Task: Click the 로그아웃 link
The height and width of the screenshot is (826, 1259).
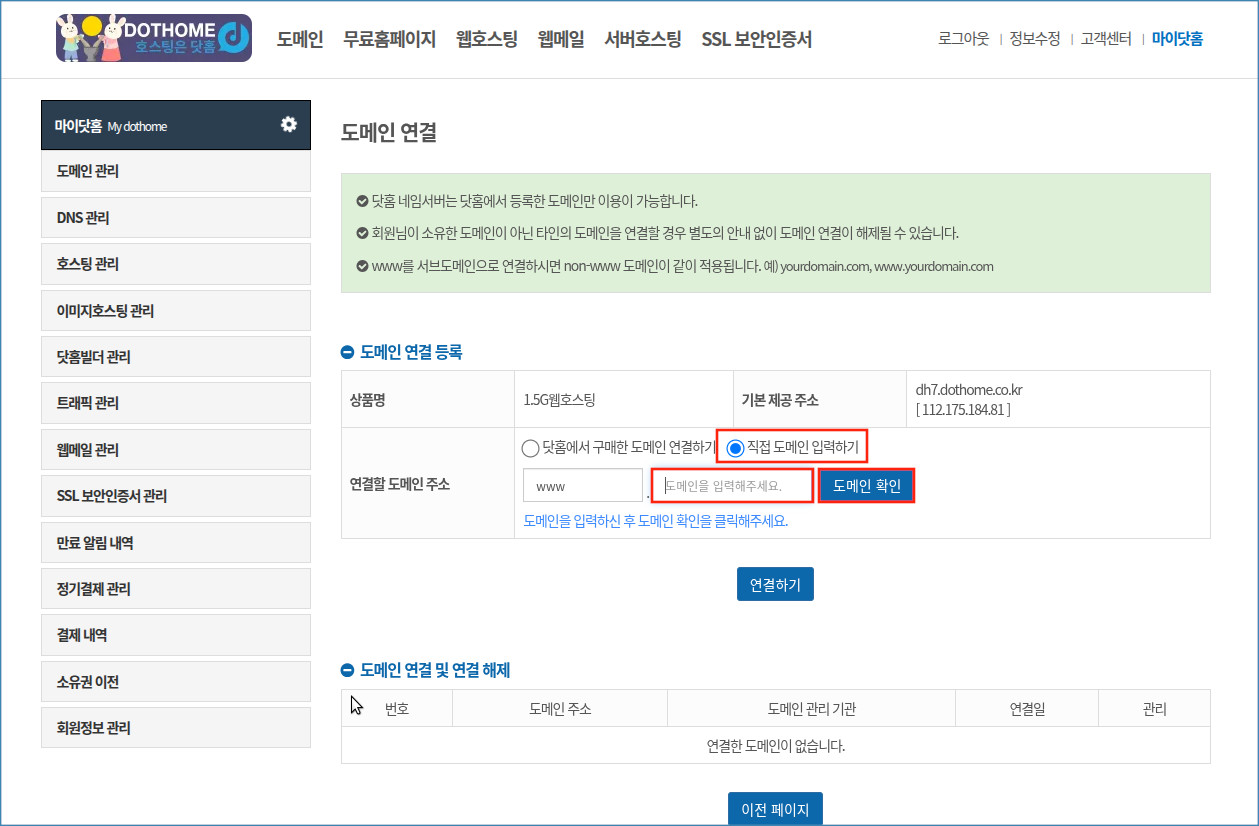Action: point(963,39)
